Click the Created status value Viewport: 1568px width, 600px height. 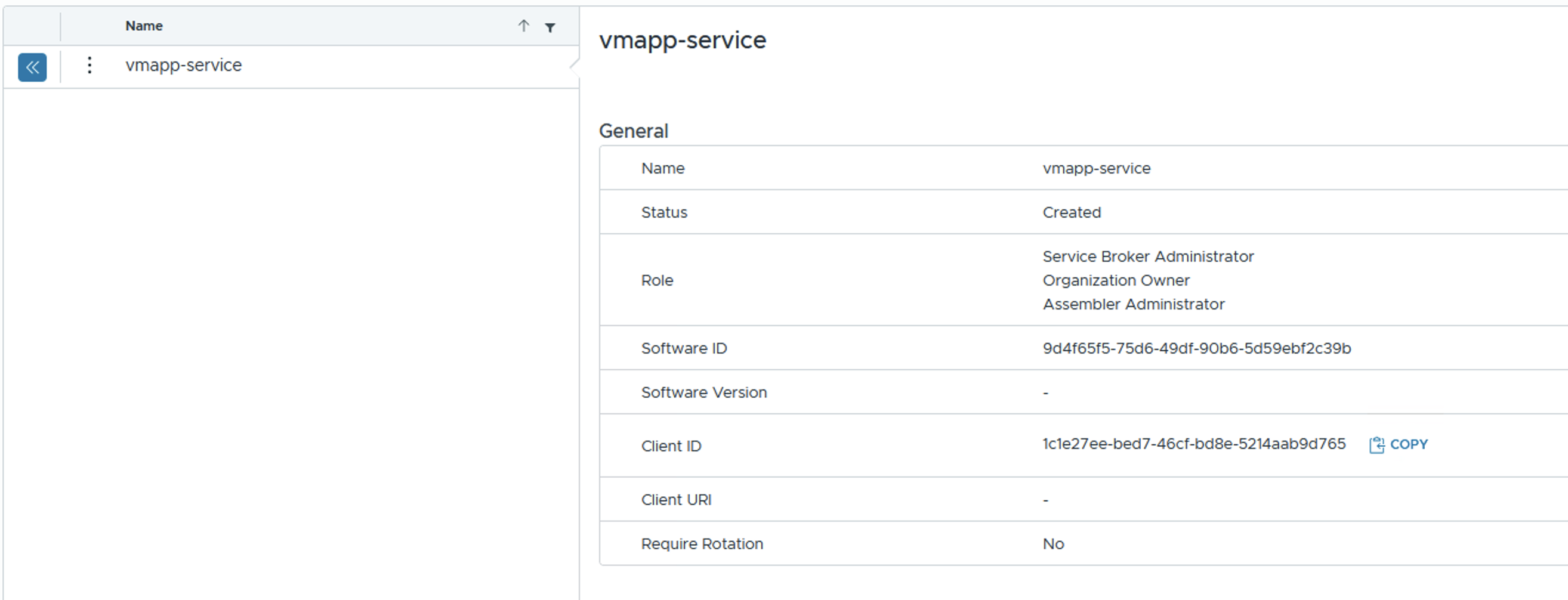click(1072, 212)
